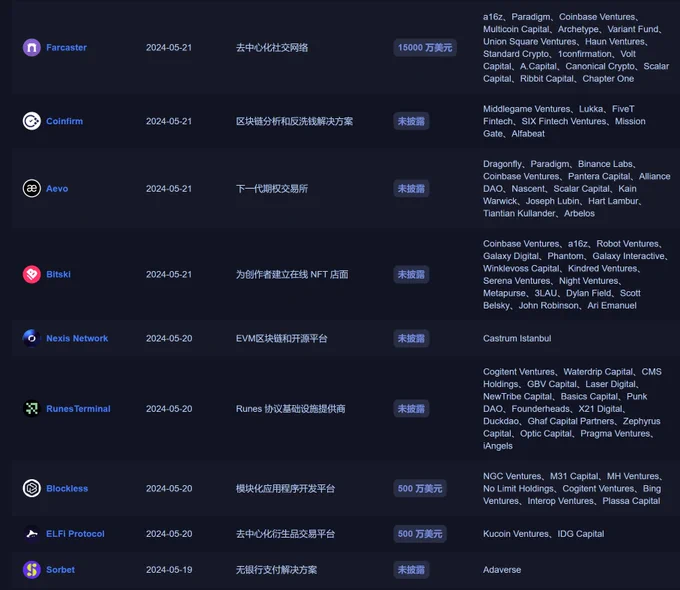Click Bitski's investor list starting Coinbase Ventures

click(575, 274)
